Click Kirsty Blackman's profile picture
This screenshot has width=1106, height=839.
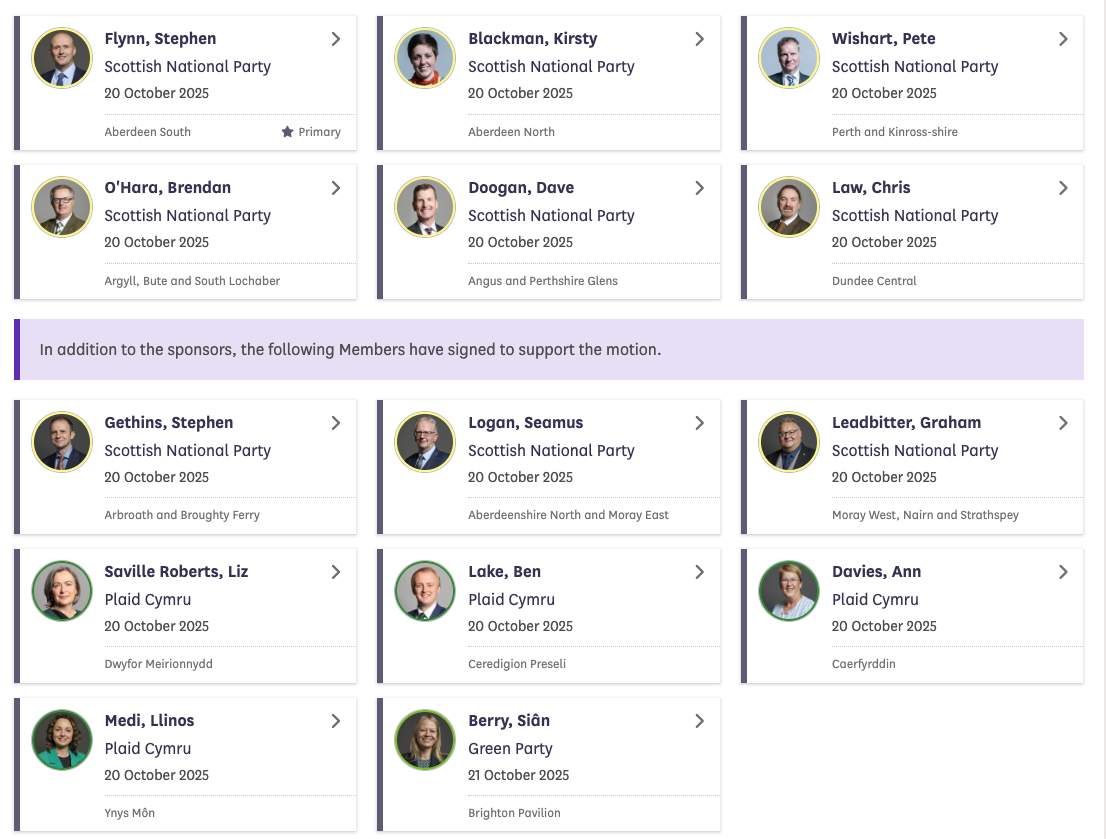click(425, 58)
